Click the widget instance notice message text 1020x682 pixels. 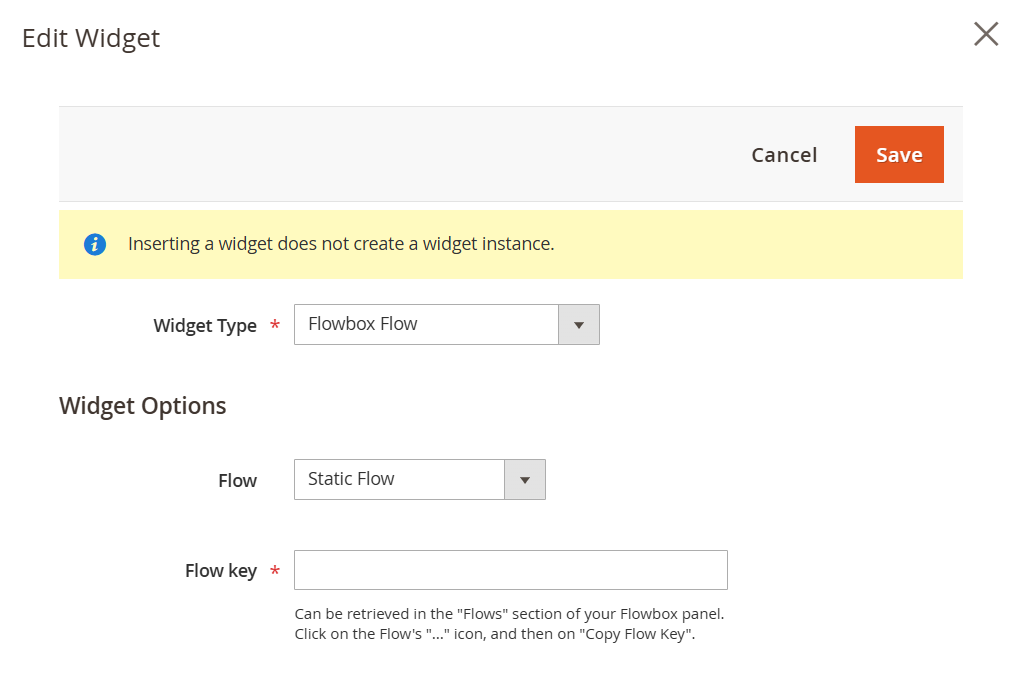[341, 244]
